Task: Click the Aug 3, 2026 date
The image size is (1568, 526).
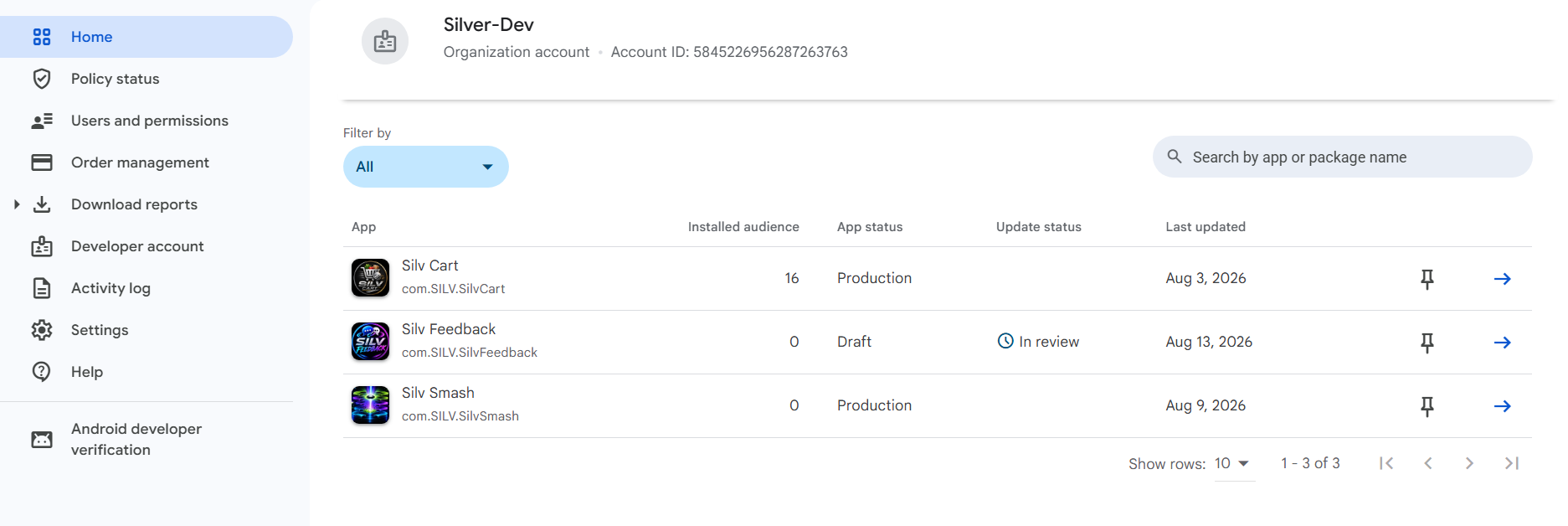Action: (1206, 278)
